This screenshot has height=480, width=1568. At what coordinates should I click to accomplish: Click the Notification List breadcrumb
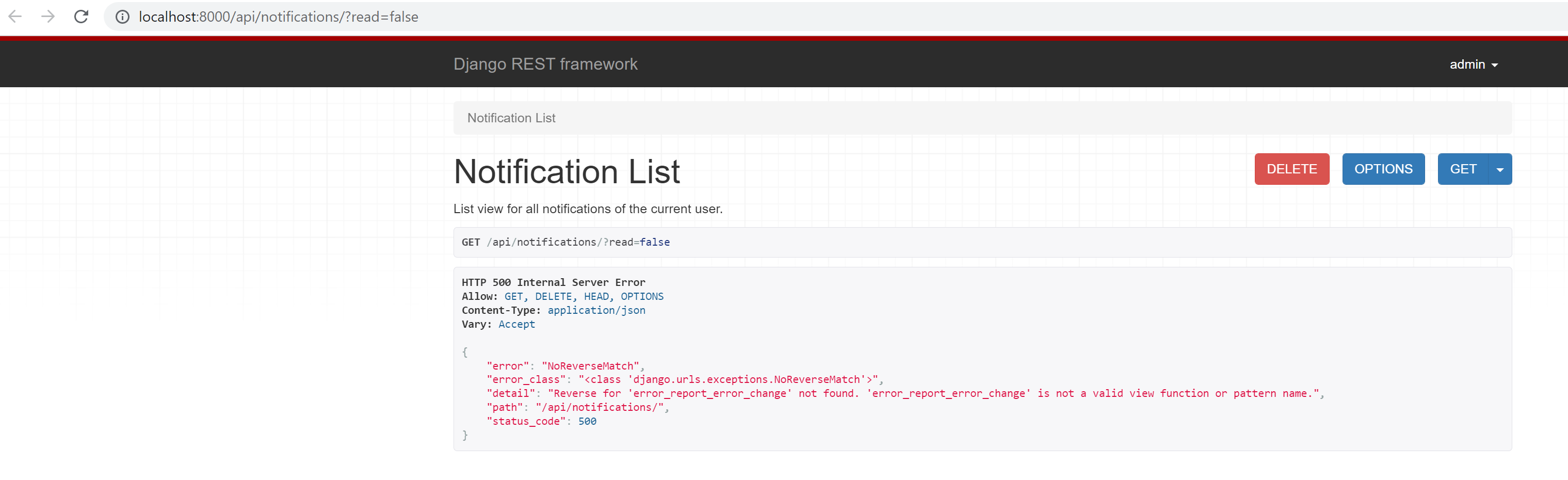[511, 118]
